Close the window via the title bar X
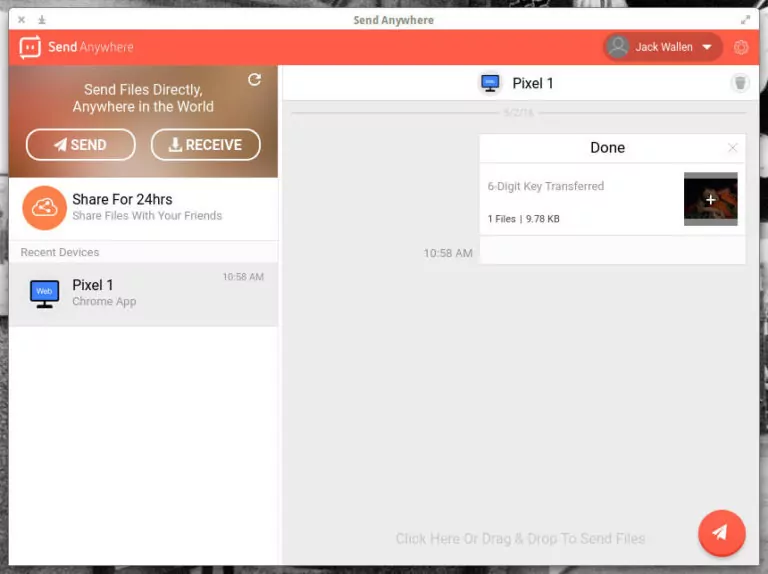Screen dimensions: 768x574 point(22,20)
